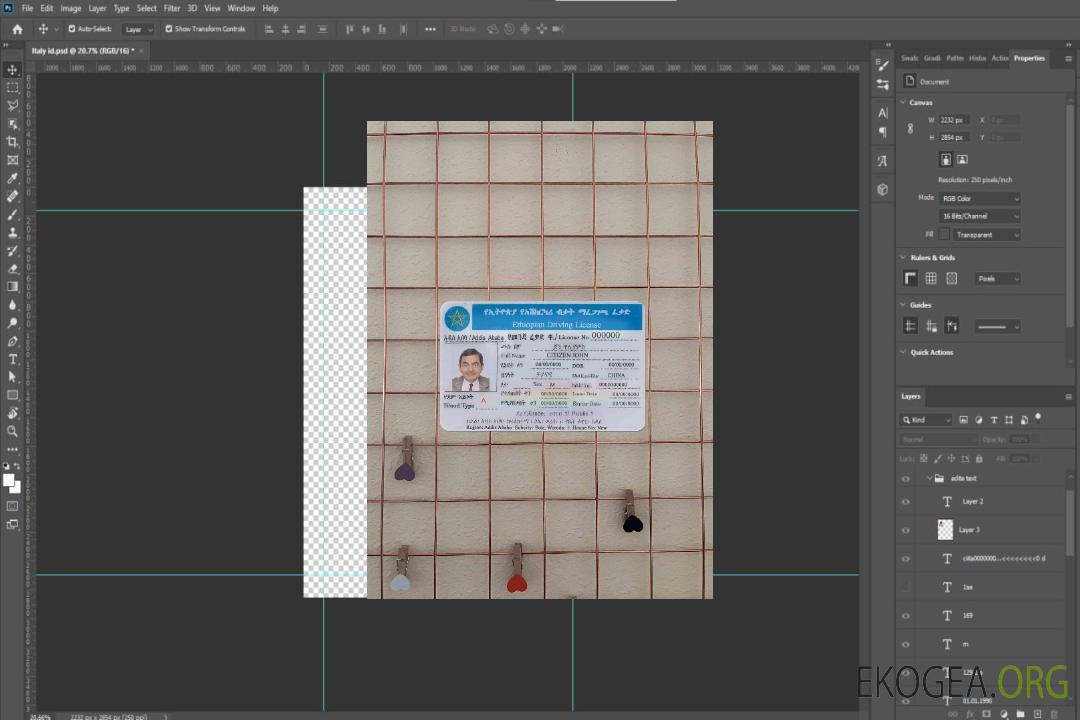The height and width of the screenshot is (720, 1080).
Task: Collapse the Canvas section in Properties
Action: coord(904,102)
